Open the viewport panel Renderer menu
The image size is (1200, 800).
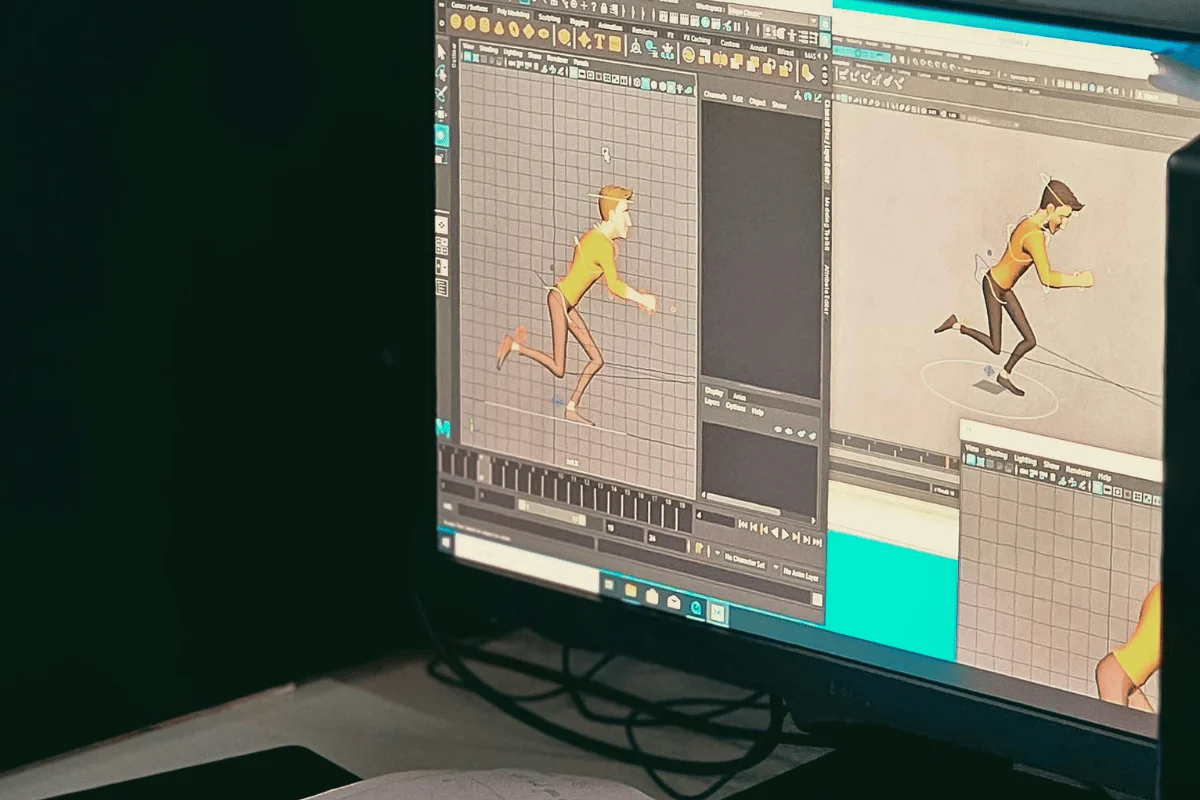point(557,59)
